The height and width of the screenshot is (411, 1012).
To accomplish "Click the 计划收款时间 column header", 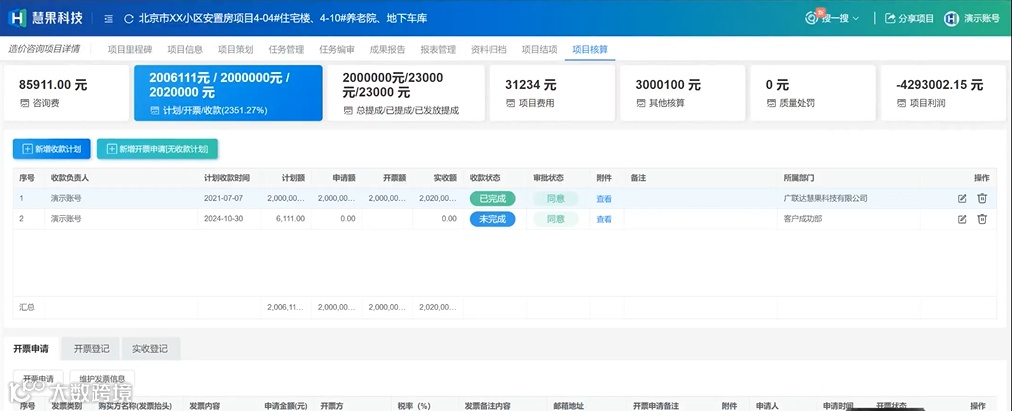I will pos(227,178).
